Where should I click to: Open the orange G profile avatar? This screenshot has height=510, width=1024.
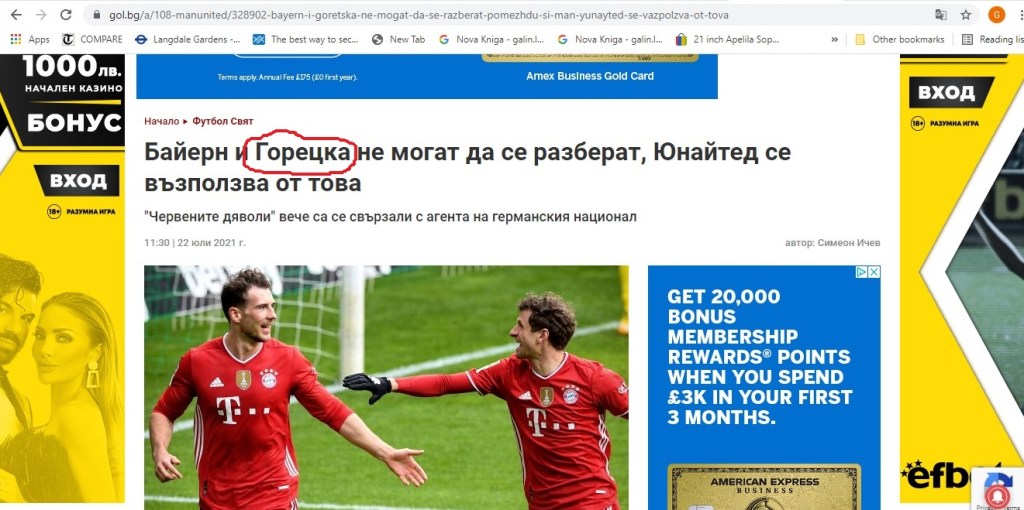tap(997, 14)
